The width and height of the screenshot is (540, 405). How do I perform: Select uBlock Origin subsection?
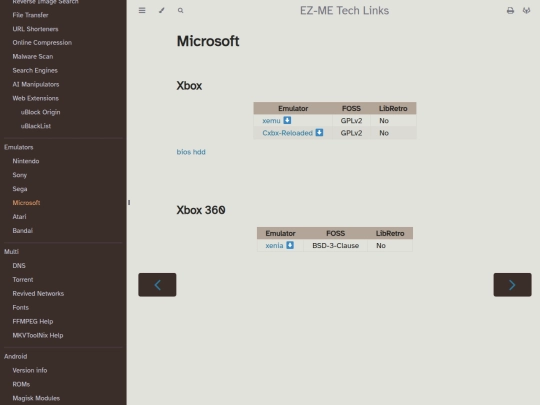pos(40,112)
